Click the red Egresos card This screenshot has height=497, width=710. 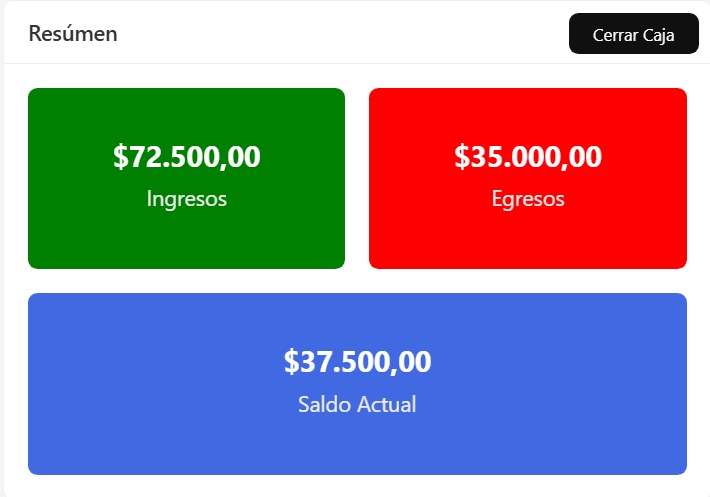[527, 240]
